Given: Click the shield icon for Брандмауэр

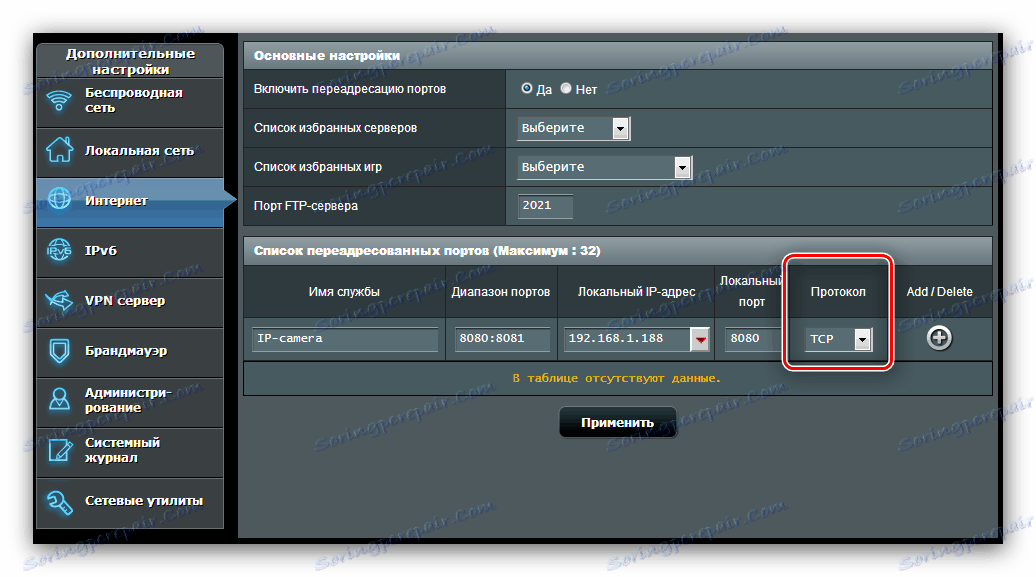Looking at the screenshot, I should tap(59, 350).
